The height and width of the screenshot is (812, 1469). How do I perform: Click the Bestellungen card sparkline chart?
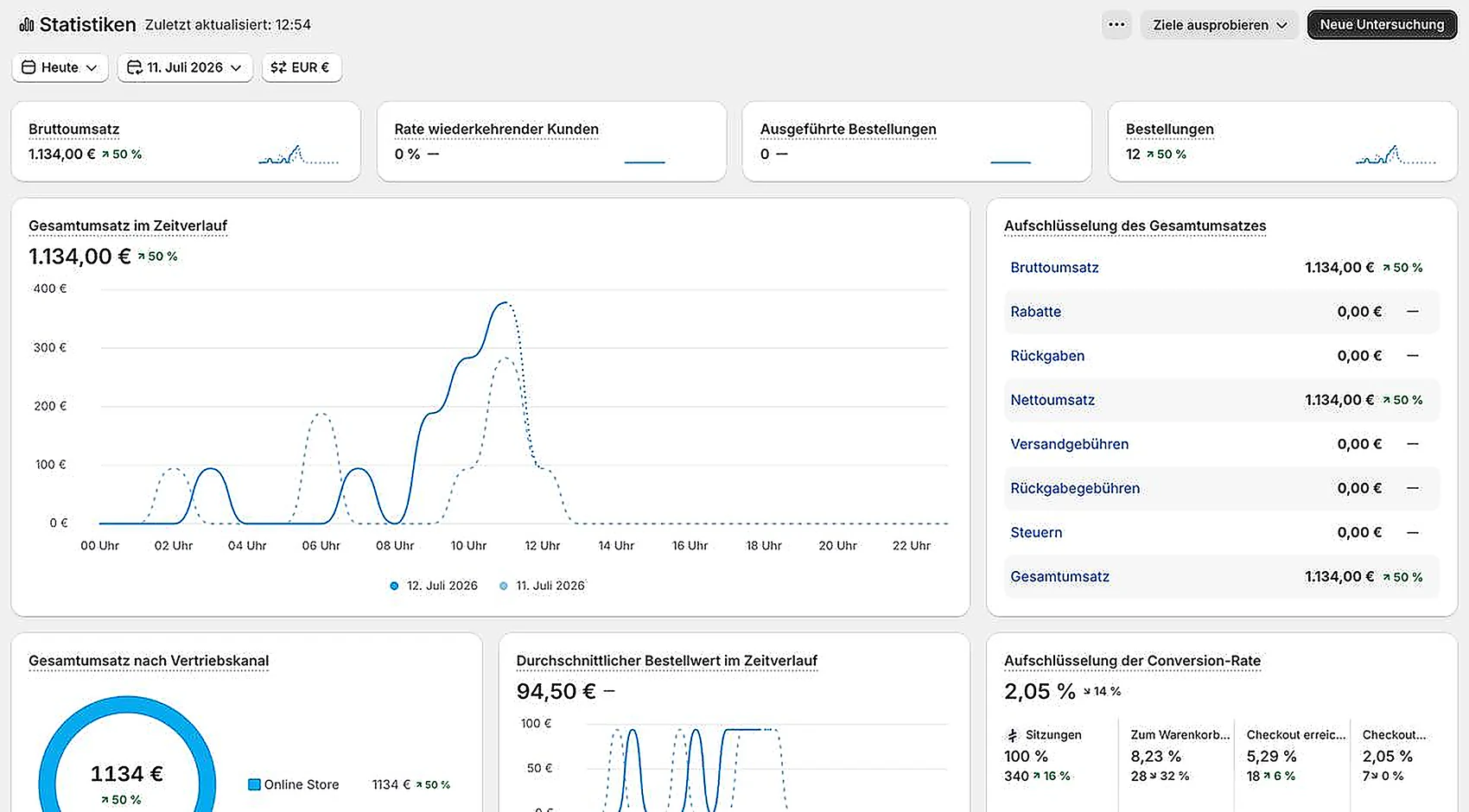[x=1396, y=155]
